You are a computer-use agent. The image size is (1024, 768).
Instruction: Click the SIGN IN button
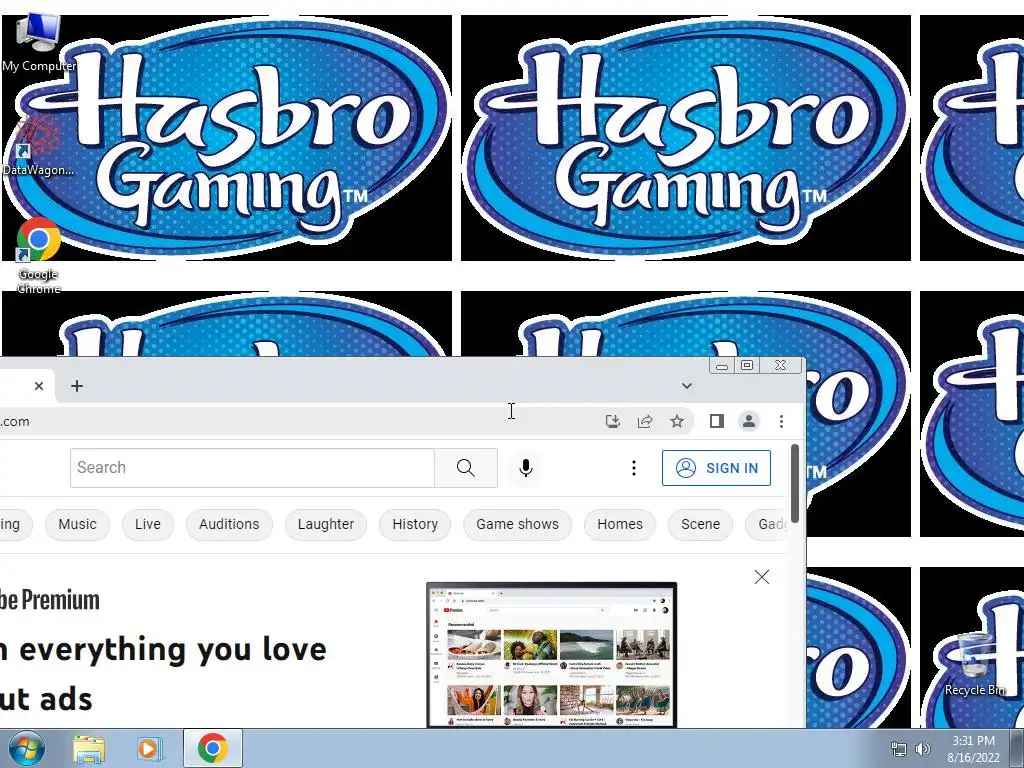tap(716, 468)
